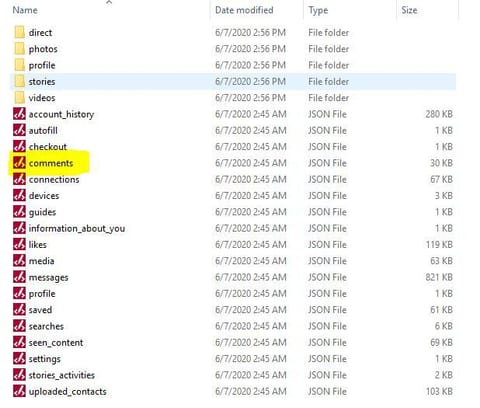Click the account_history file icon
Image resolution: width=480 pixels, height=408 pixels.
coord(19,114)
